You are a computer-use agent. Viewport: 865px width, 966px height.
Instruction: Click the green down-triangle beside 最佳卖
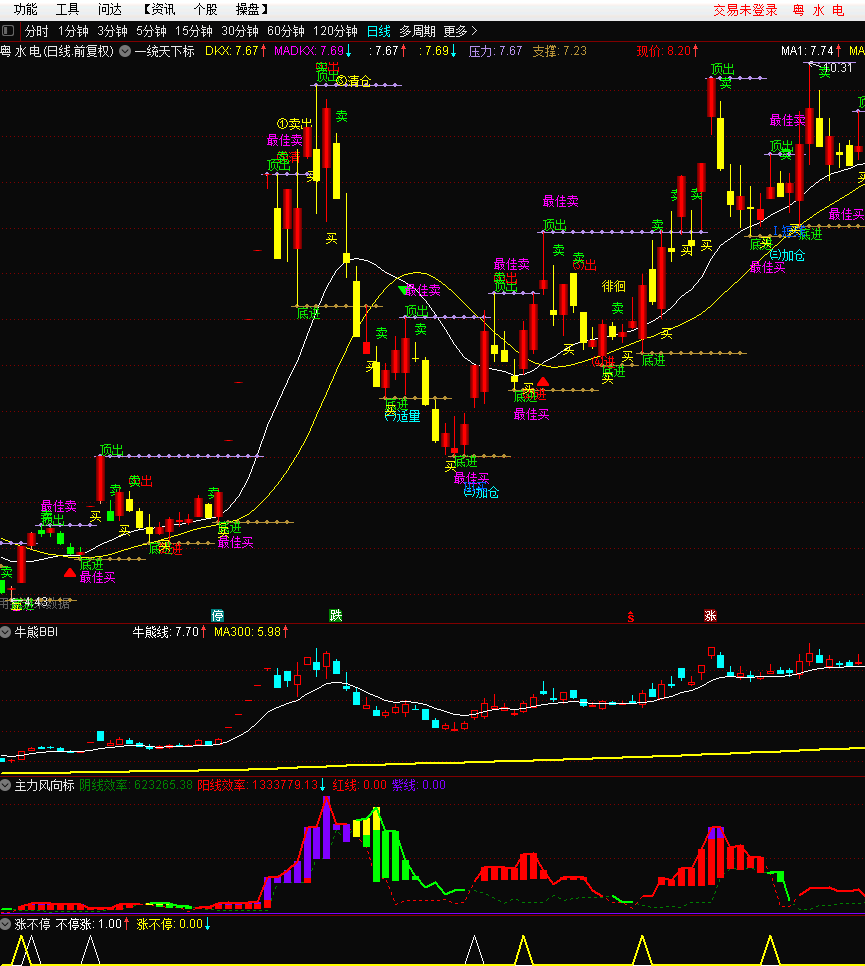point(402,290)
